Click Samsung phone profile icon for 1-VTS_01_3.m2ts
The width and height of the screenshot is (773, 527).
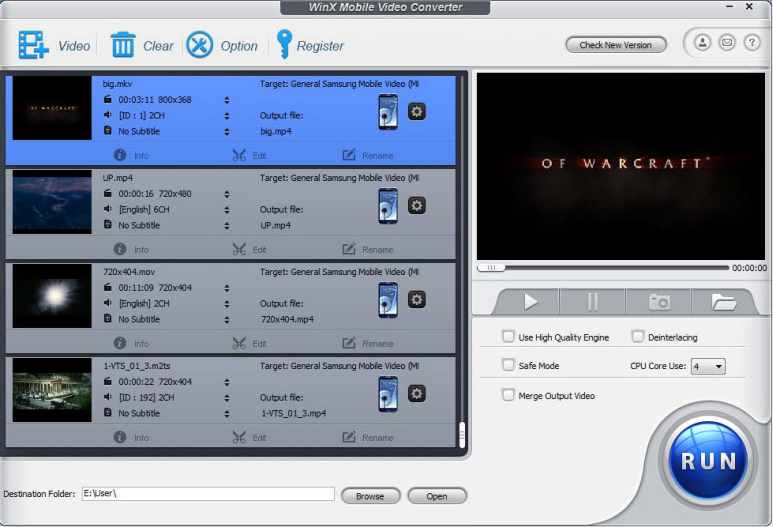click(x=388, y=394)
